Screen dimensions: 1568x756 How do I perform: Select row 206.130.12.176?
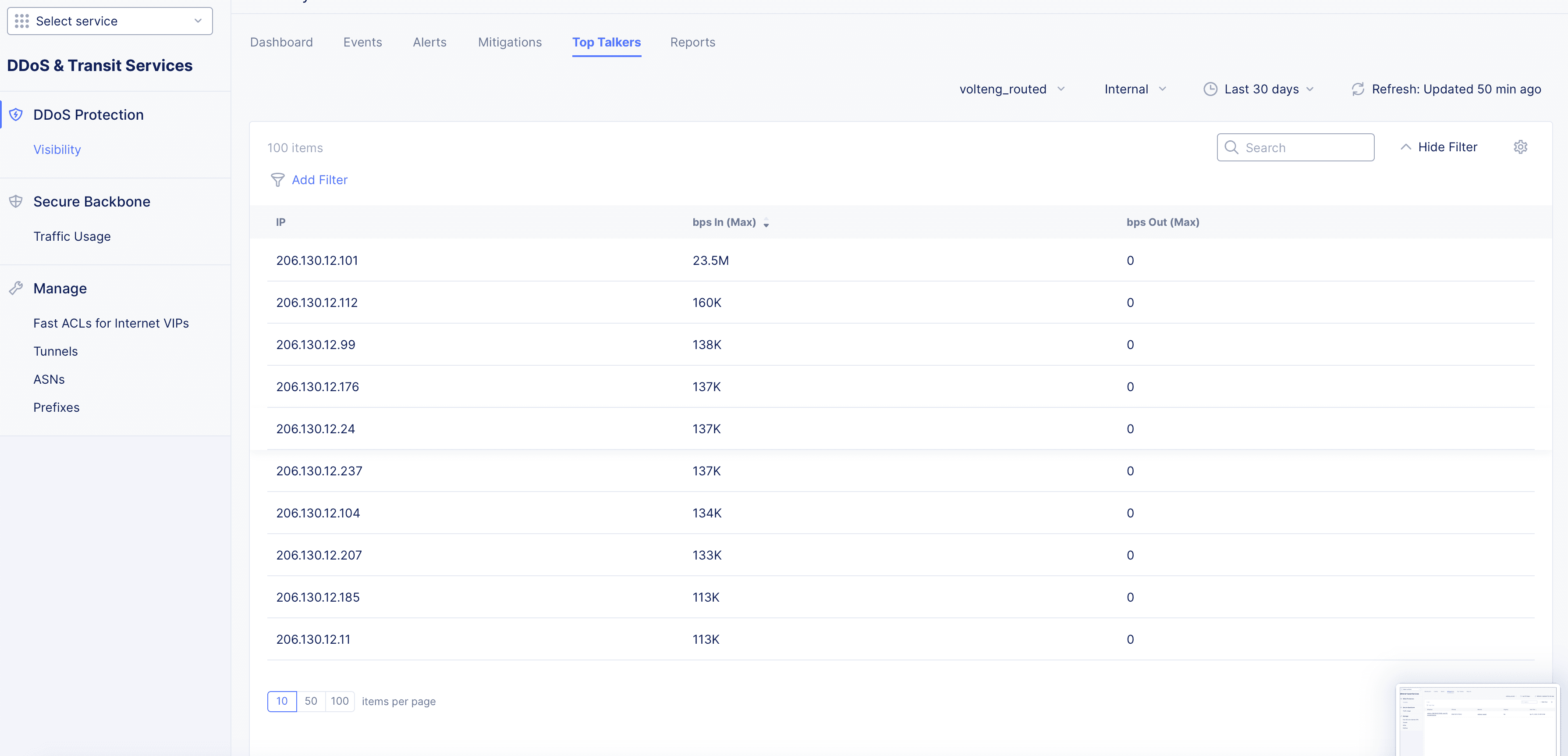pos(901,386)
